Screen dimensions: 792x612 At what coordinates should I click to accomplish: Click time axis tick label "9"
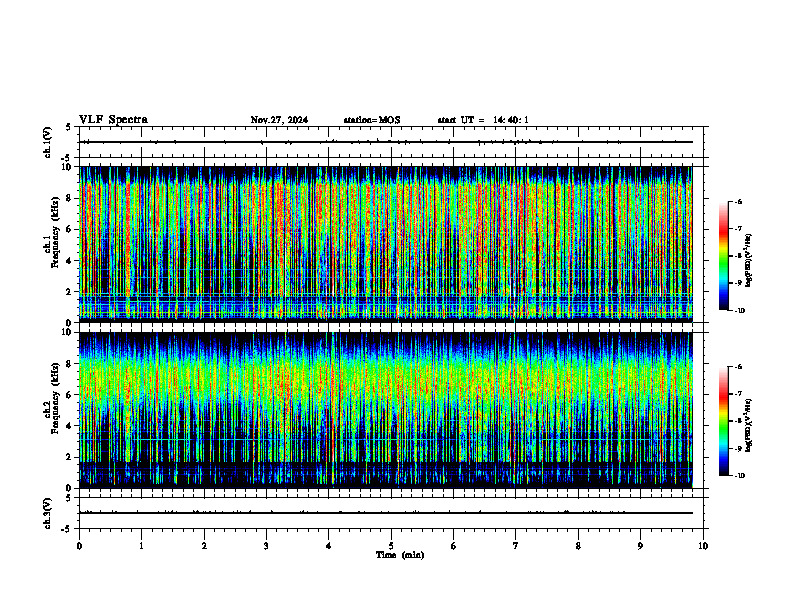(x=640, y=546)
